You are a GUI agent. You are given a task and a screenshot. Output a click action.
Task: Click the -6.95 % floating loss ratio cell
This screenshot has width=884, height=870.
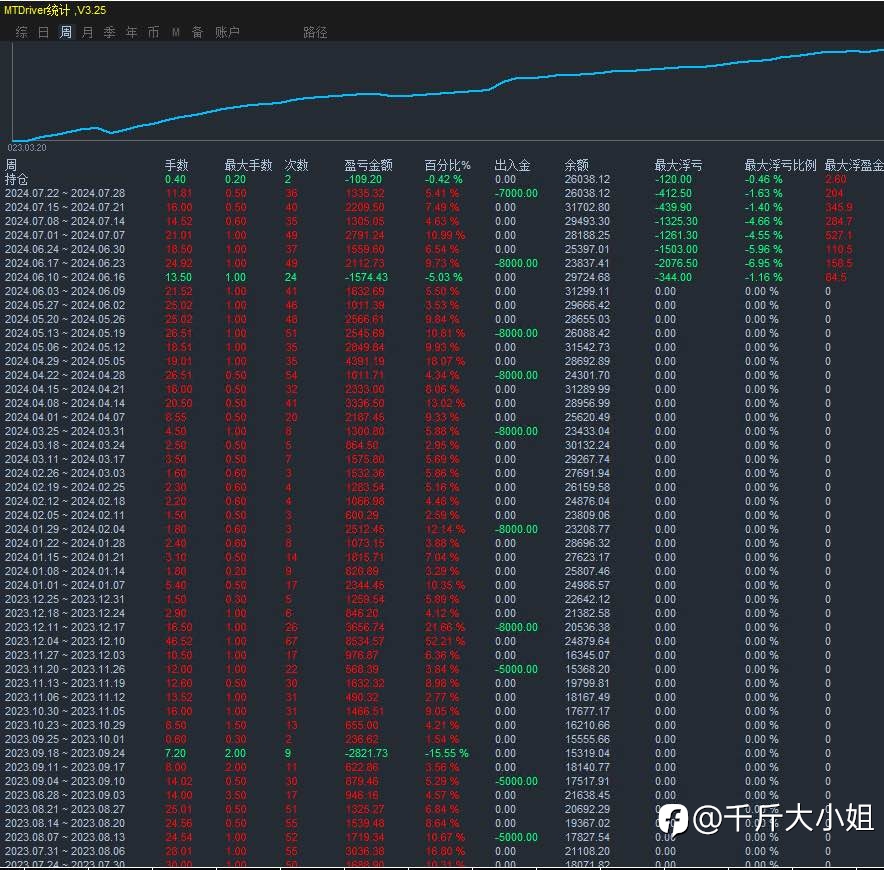[763, 263]
